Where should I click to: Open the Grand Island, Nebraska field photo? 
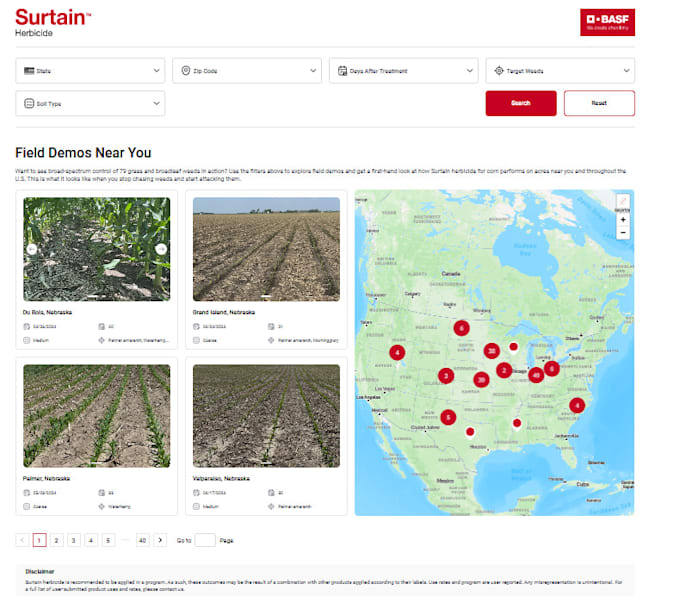(x=266, y=249)
